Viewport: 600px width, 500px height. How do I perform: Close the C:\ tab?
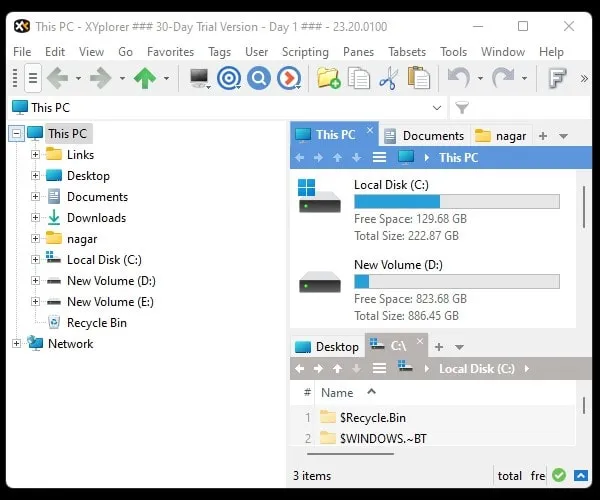[x=420, y=341]
